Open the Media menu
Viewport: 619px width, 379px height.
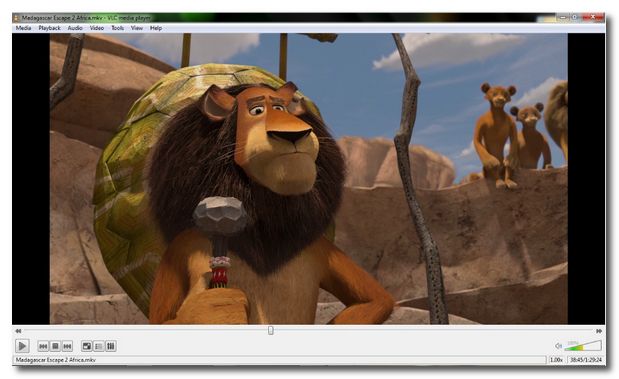(23, 28)
